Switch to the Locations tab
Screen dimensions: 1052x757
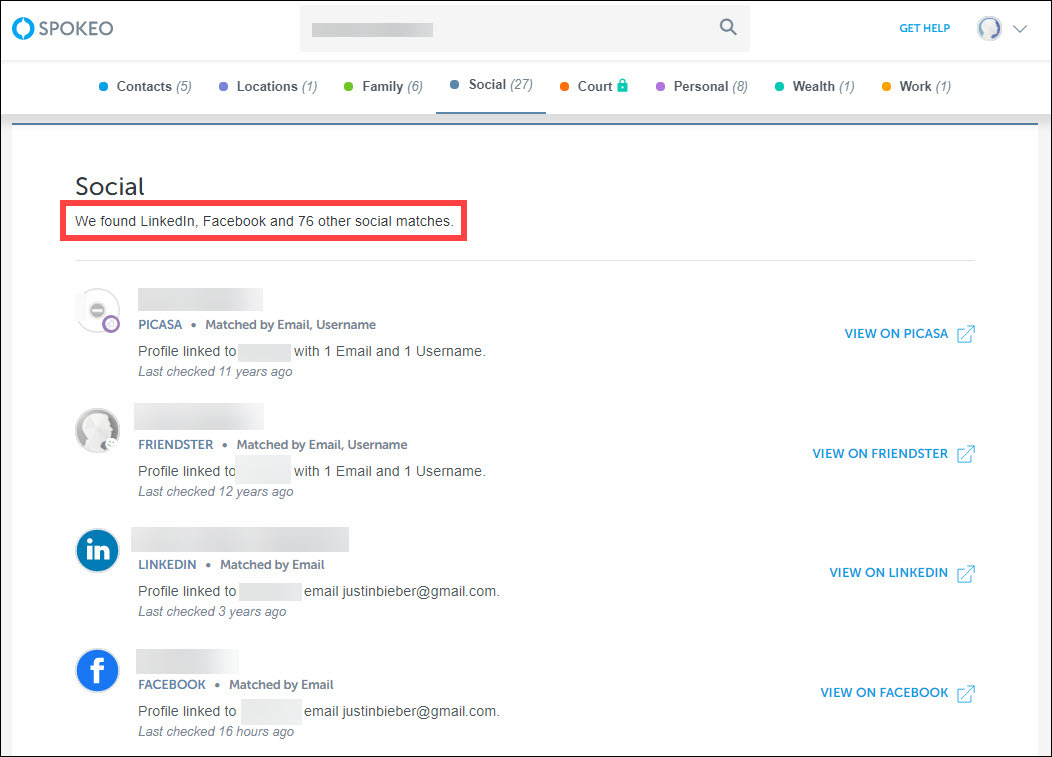(x=268, y=87)
